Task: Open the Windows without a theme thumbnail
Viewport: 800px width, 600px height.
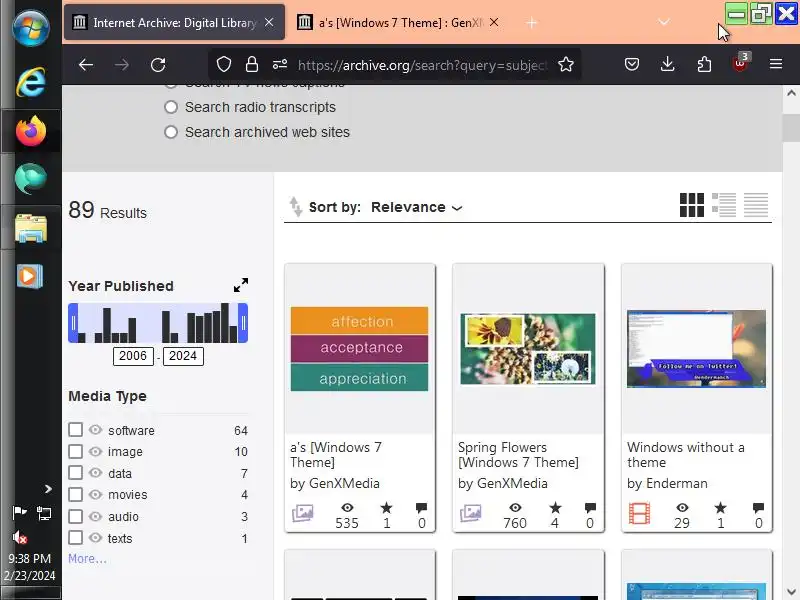Action: click(x=696, y=349)
